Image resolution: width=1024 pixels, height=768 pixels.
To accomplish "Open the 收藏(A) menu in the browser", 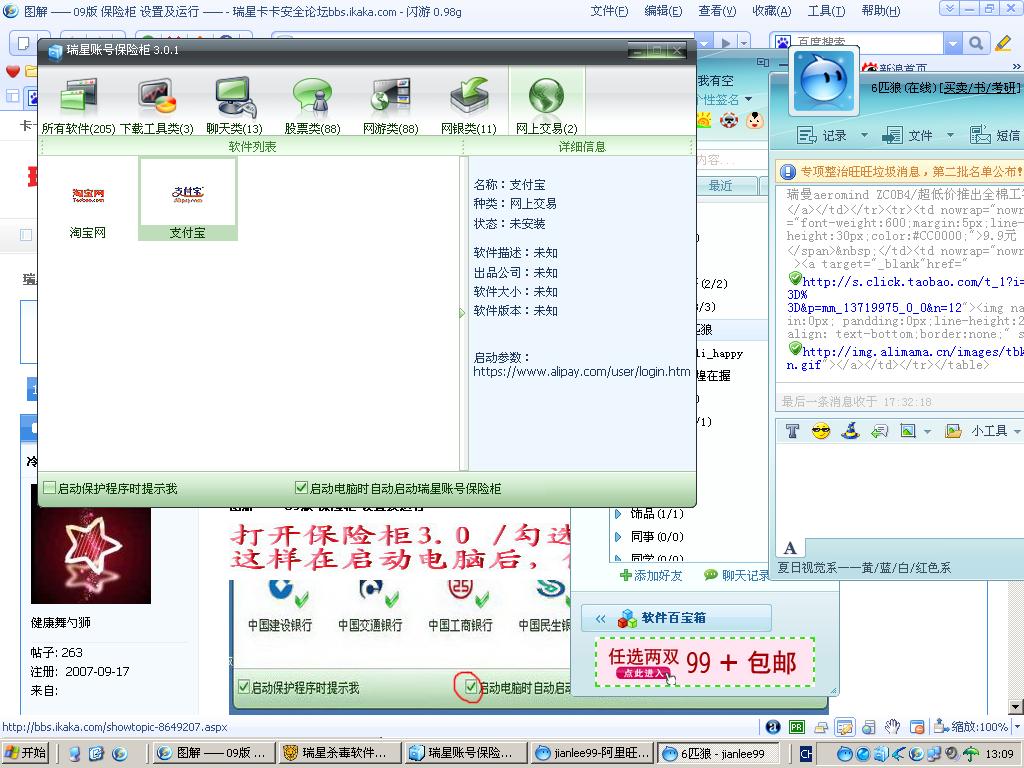I will 771,11.
